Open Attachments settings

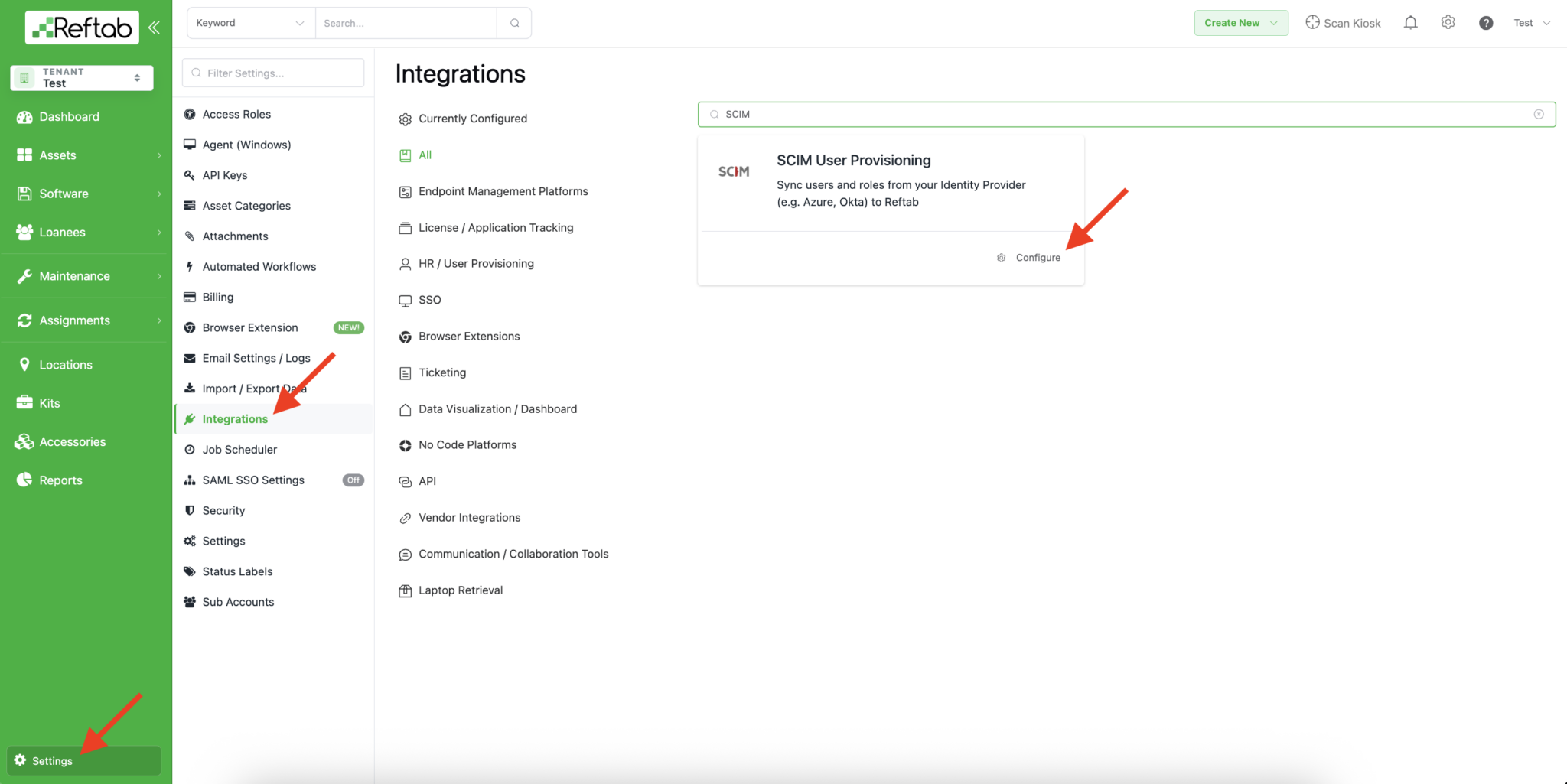coord(274,236)
